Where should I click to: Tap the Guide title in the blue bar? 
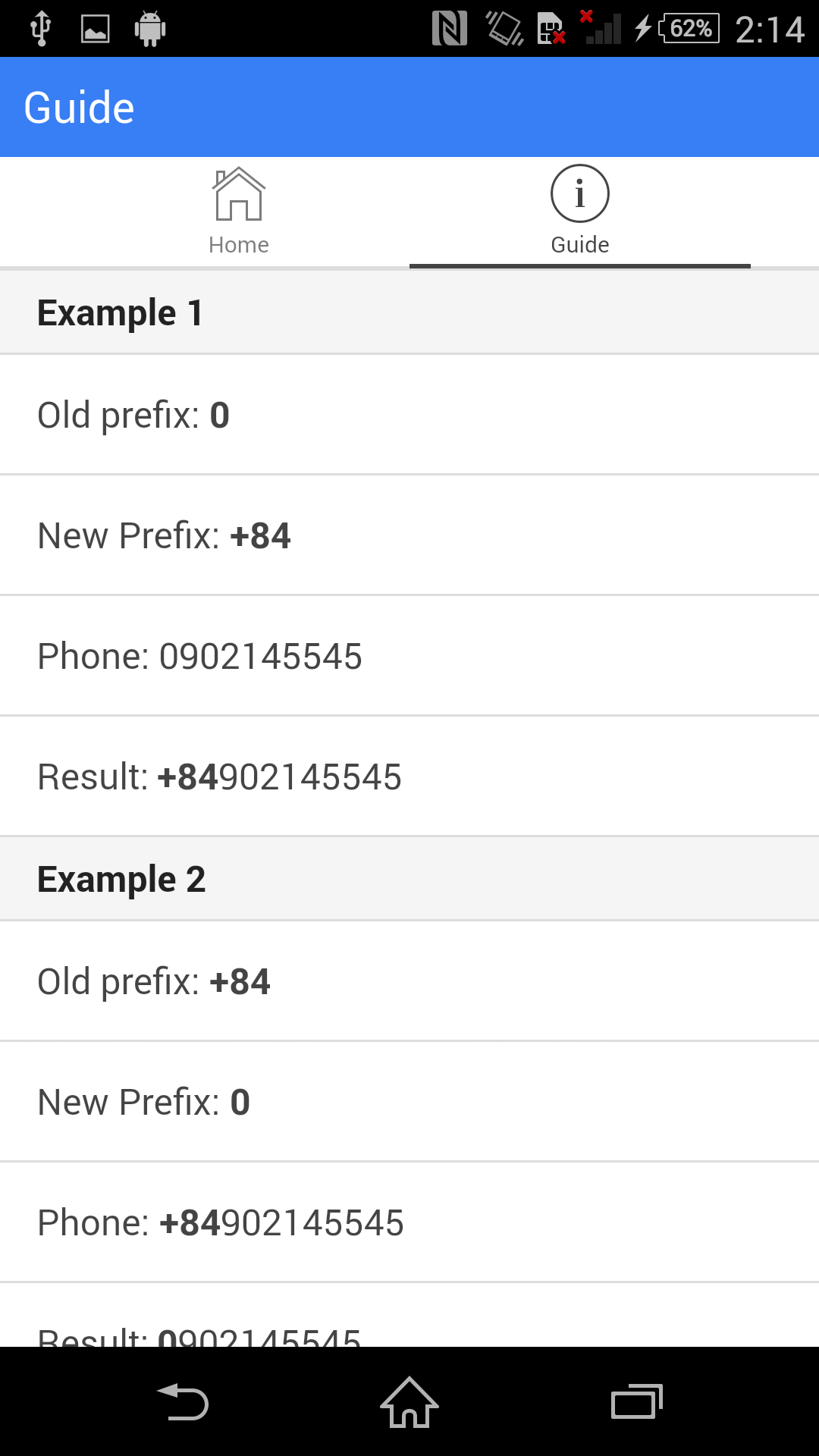coord(78,106)
